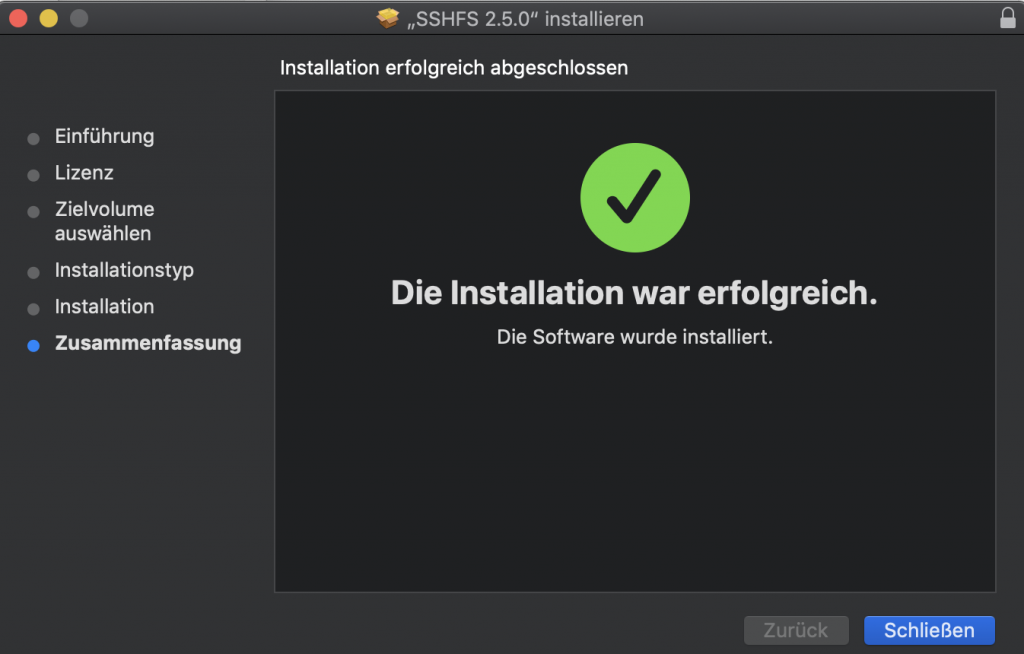The width and height of the screenshot is (1024, 654).
Task: Click the grey bullet beside Installationstyp
Action: (x=33, y=272)
